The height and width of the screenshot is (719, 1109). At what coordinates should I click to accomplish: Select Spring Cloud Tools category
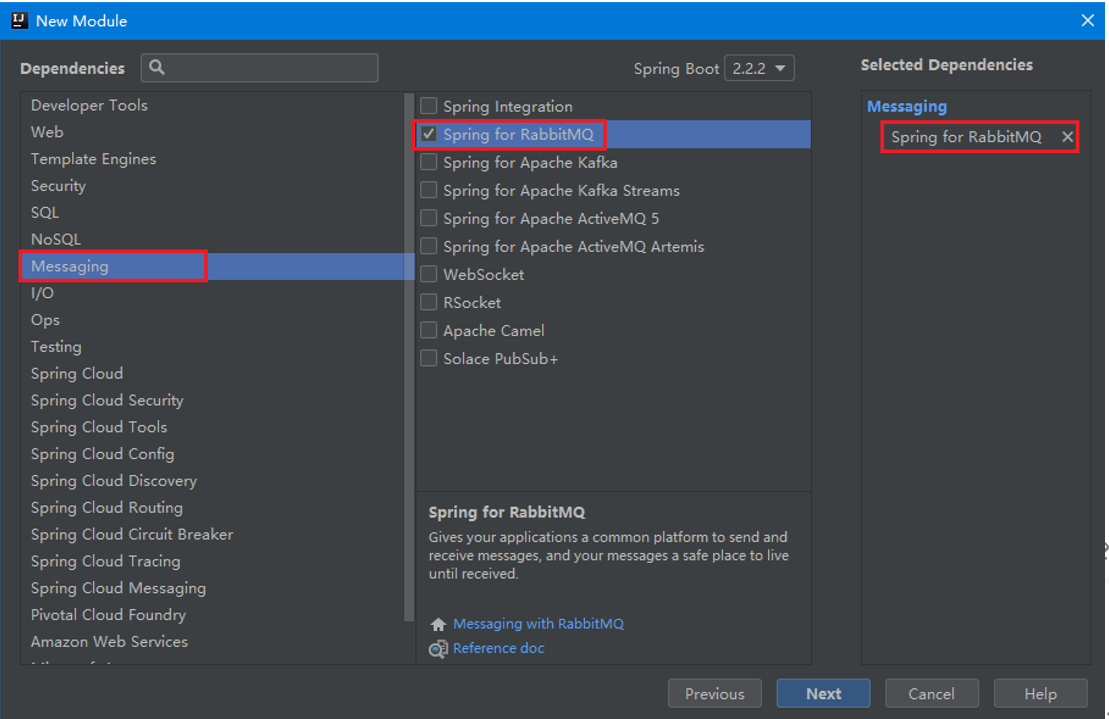[212, 428]
